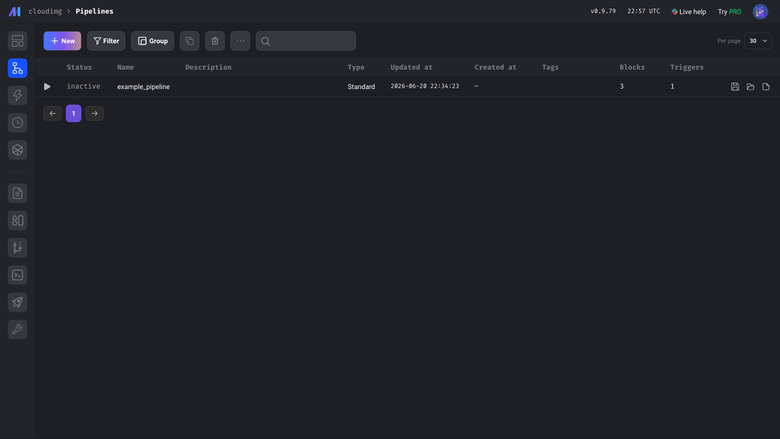Select page 1 in pagination
Viewport: 780px width, 439px height.
74,113
